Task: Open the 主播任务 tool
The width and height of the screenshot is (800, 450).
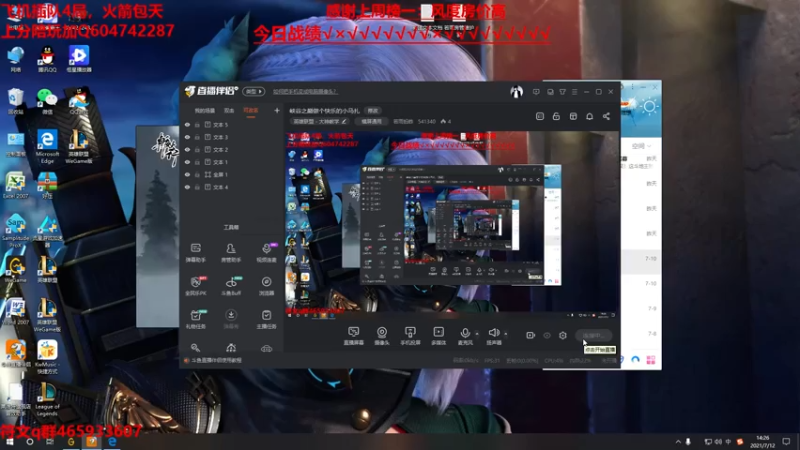Action: click(266, 319)
